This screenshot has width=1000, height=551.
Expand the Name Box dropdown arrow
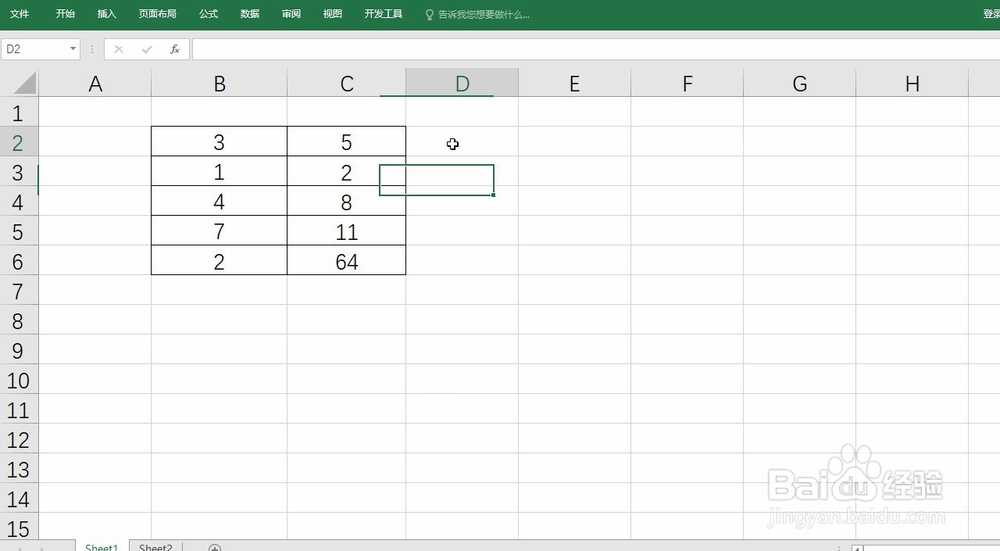[73, 49]
